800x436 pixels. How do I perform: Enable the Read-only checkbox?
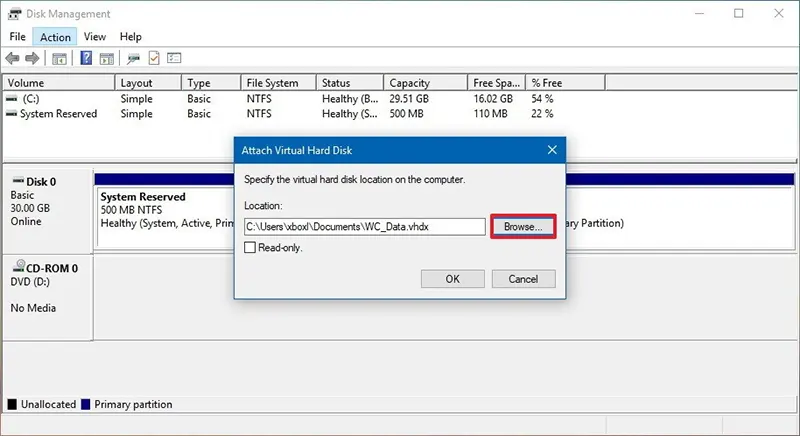pos(250,247)
